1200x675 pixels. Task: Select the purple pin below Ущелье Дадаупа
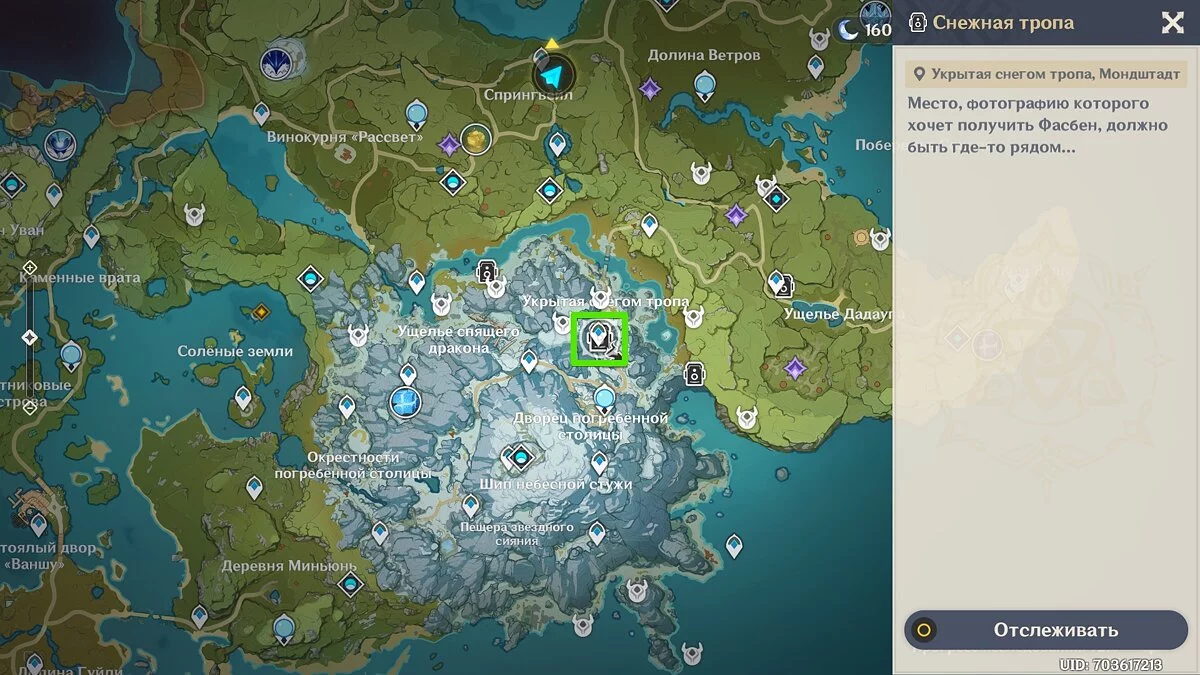click(795, 369)
